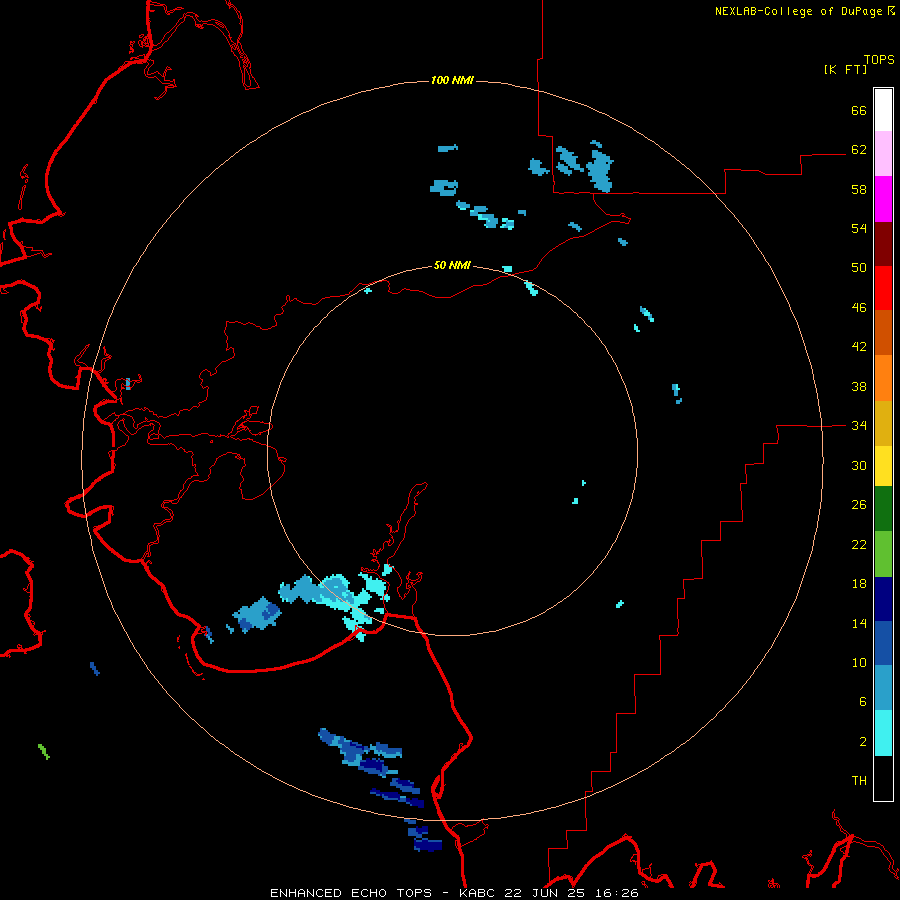
Task: Pick the white swatch on the color scale
Action: pyautogui.click(x=883, y=110)
